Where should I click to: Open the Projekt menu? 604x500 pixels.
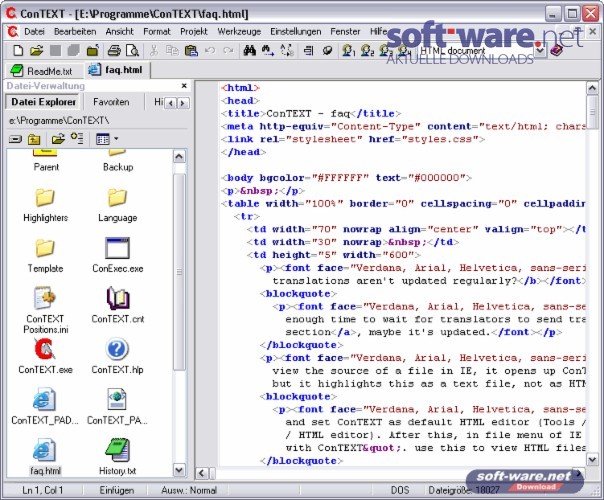pos(194,32)
